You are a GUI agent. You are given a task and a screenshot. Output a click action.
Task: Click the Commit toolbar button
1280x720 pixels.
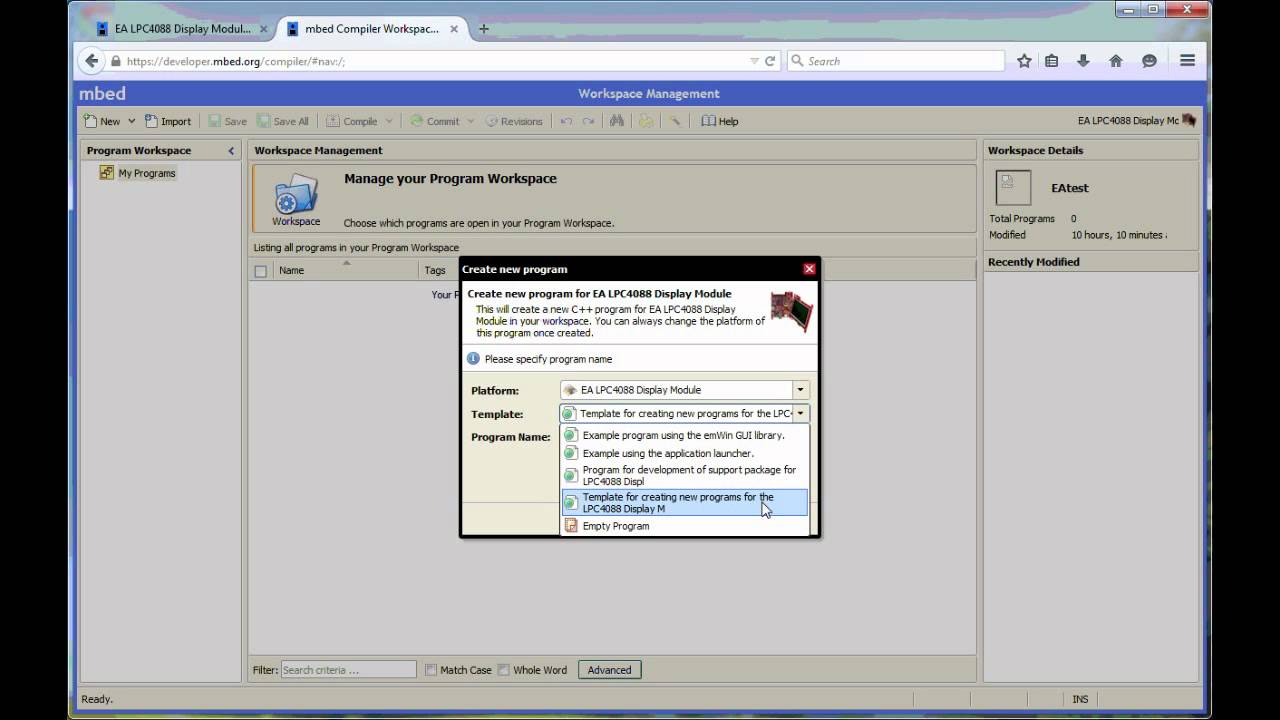click(x=435, y=121)
